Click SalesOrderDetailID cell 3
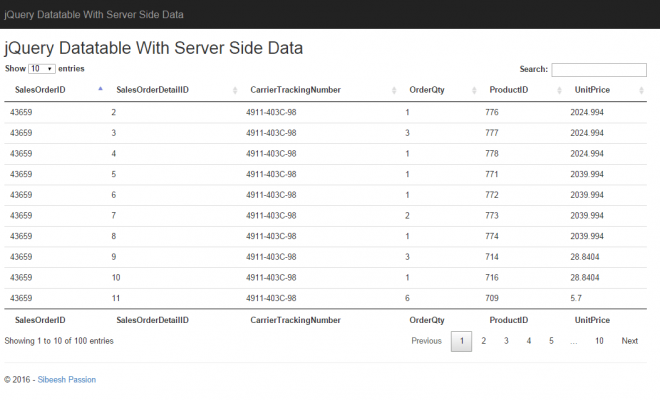660x400 pixels. coord(114,133)
